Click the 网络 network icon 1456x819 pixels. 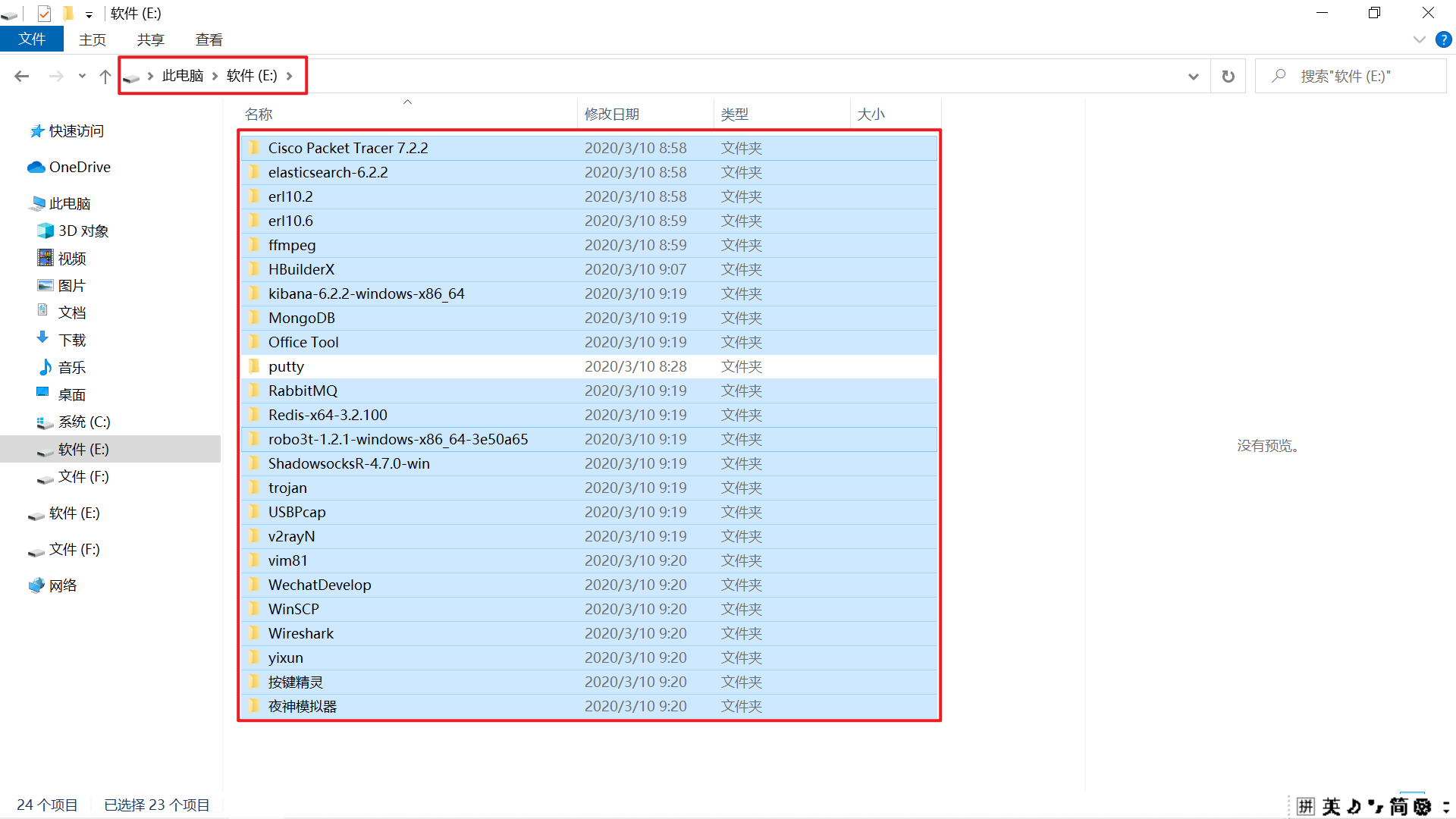[x=36, y=585]
